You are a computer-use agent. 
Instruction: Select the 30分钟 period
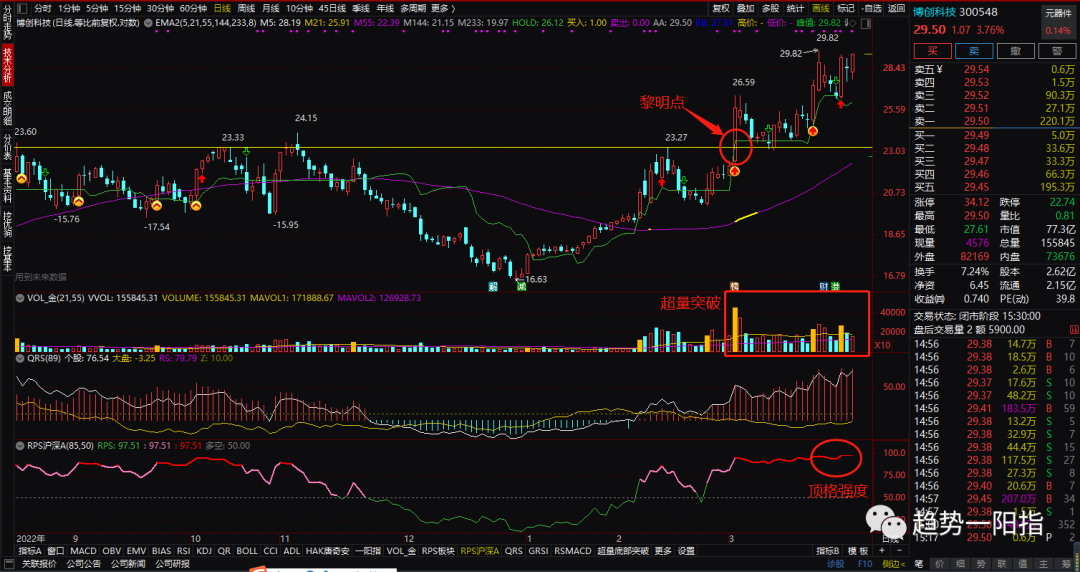(x=160, y=8)
